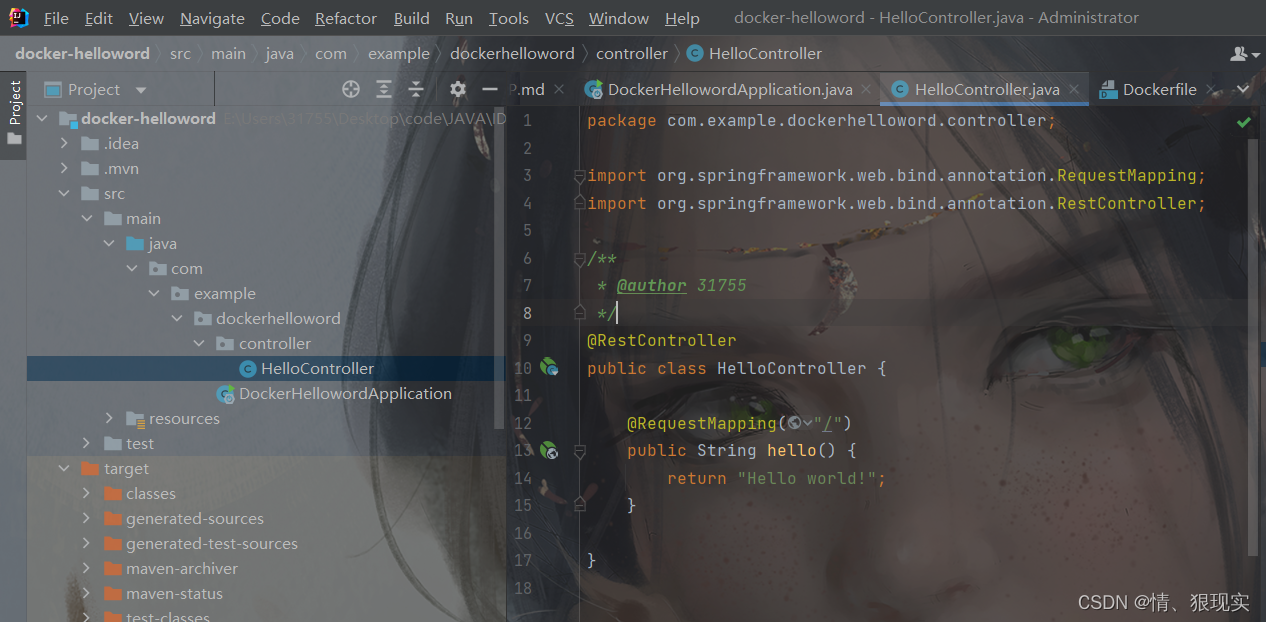The image size is (1266, 622).
Task: Expand the .mvn folder
Action: pyautogui.click(x=64, y=169)
